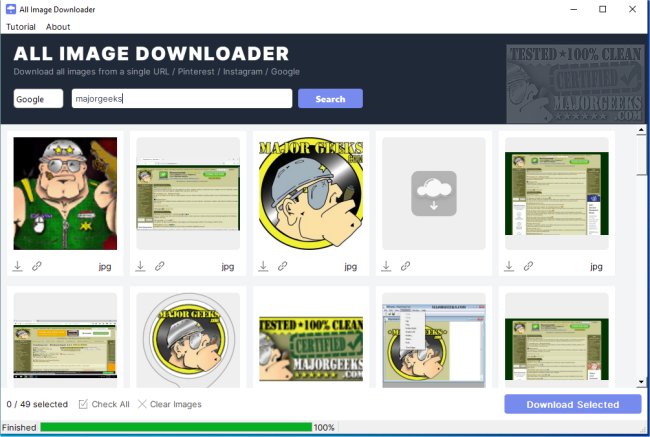650x437 pixels.
Task: Select top row's second website screenshot thumbnail
Action: click(188, 194)
